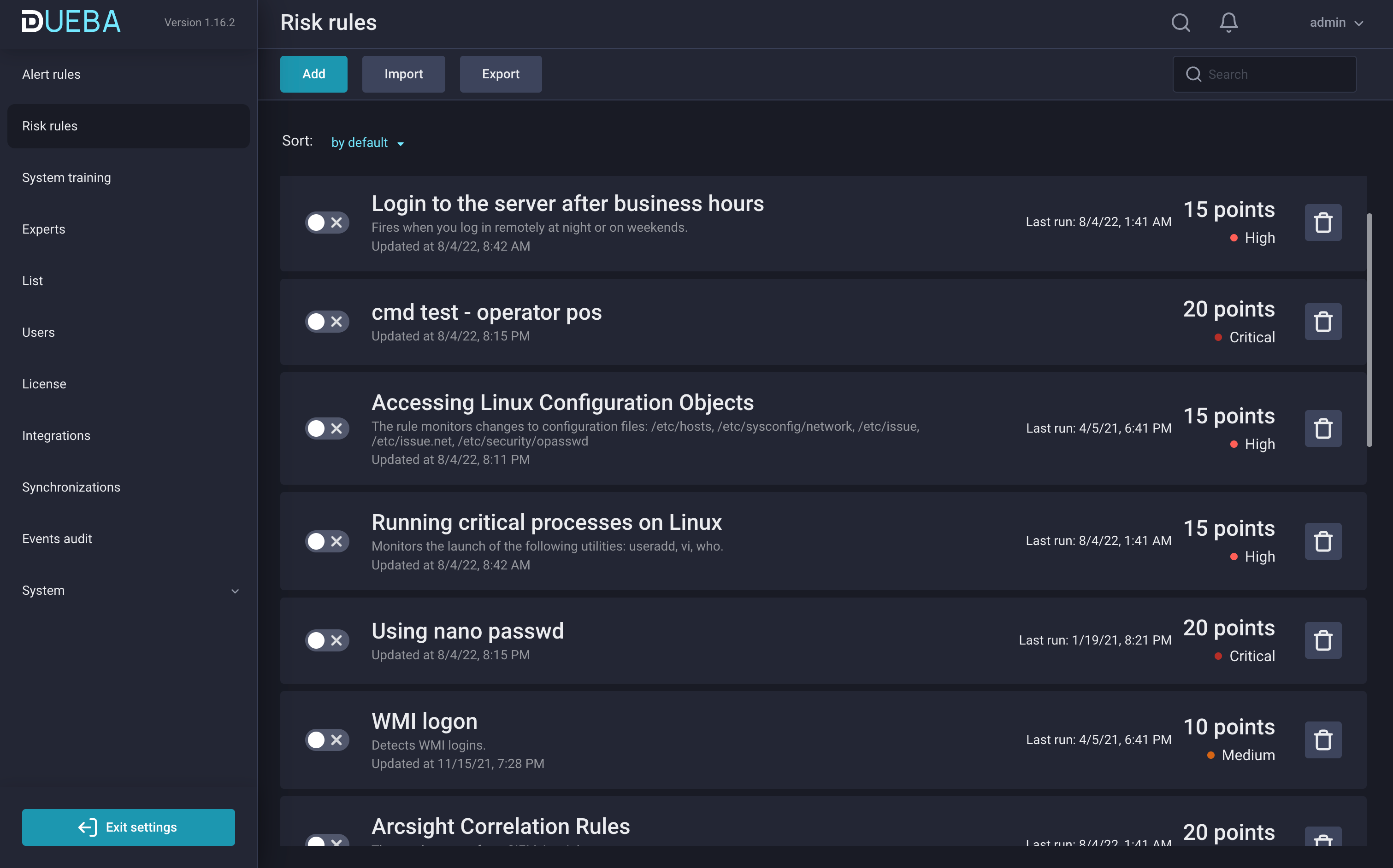Click the search magnifier icon in header

pos(1181,23)
